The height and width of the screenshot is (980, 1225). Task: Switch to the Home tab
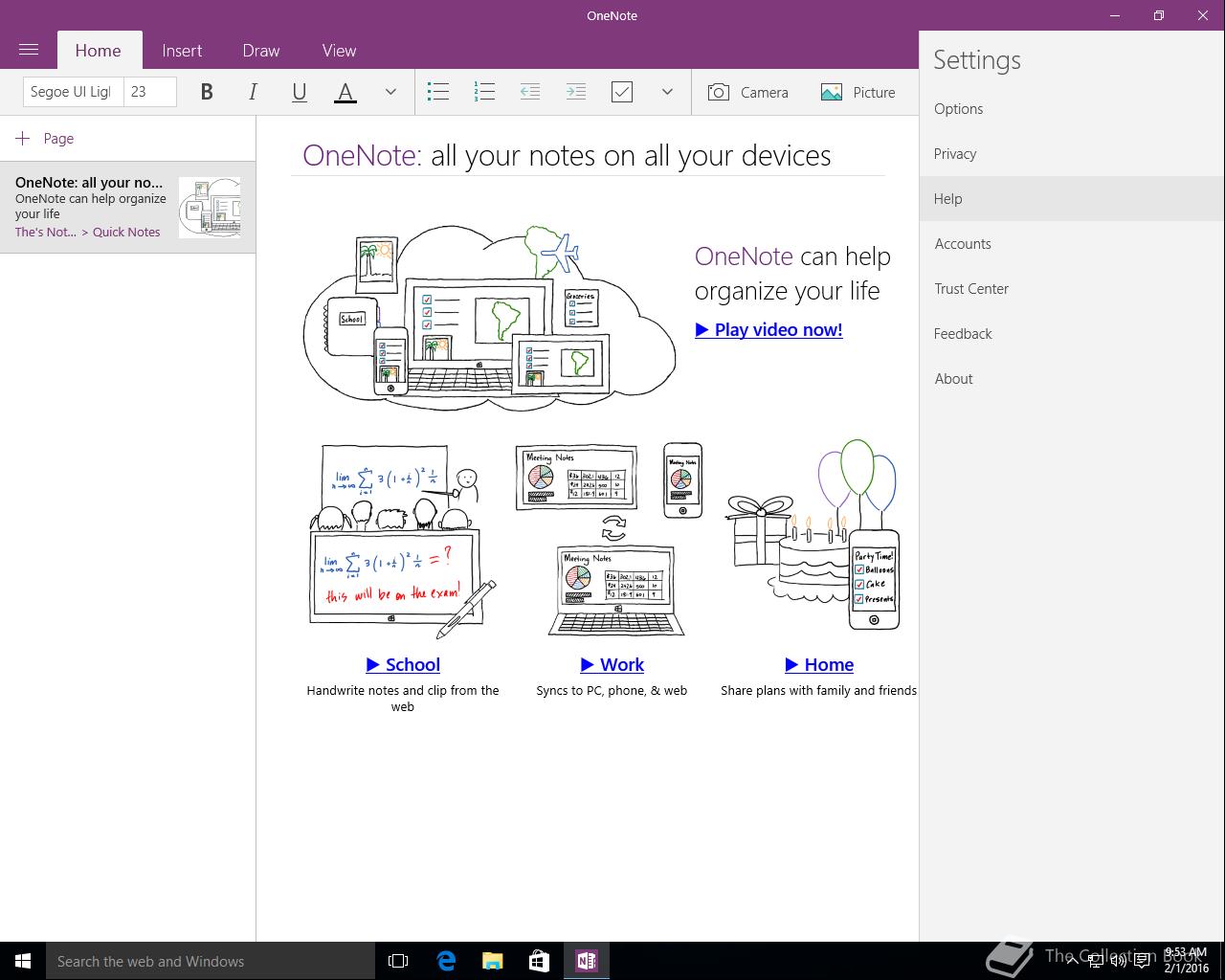[x=99, y=51]
